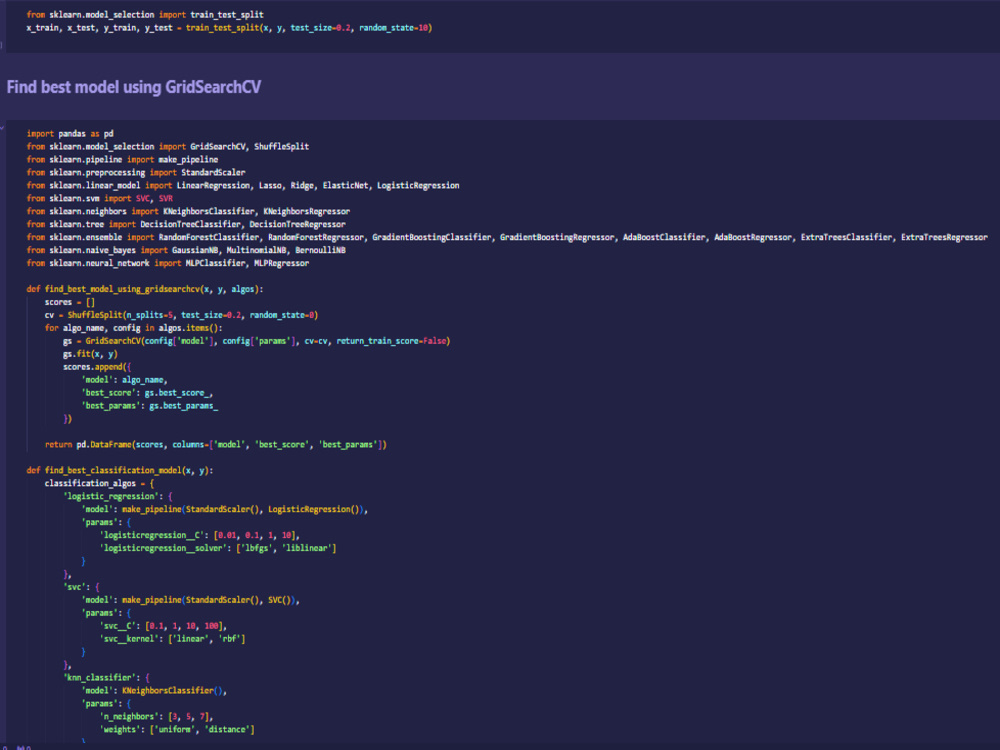Click the 'logisticregression__C' parameter line
Screen dimensions: 1000x750
click(200, 535)
